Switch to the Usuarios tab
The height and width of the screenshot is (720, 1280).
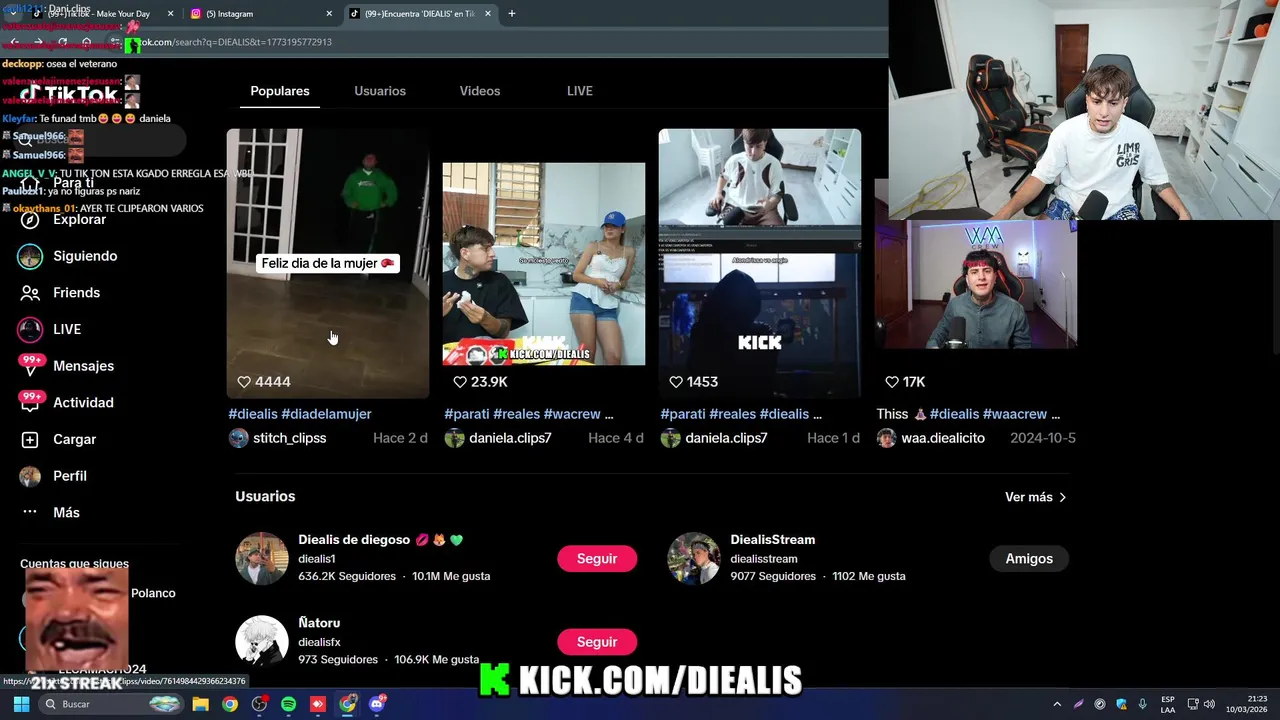[380, 91]
